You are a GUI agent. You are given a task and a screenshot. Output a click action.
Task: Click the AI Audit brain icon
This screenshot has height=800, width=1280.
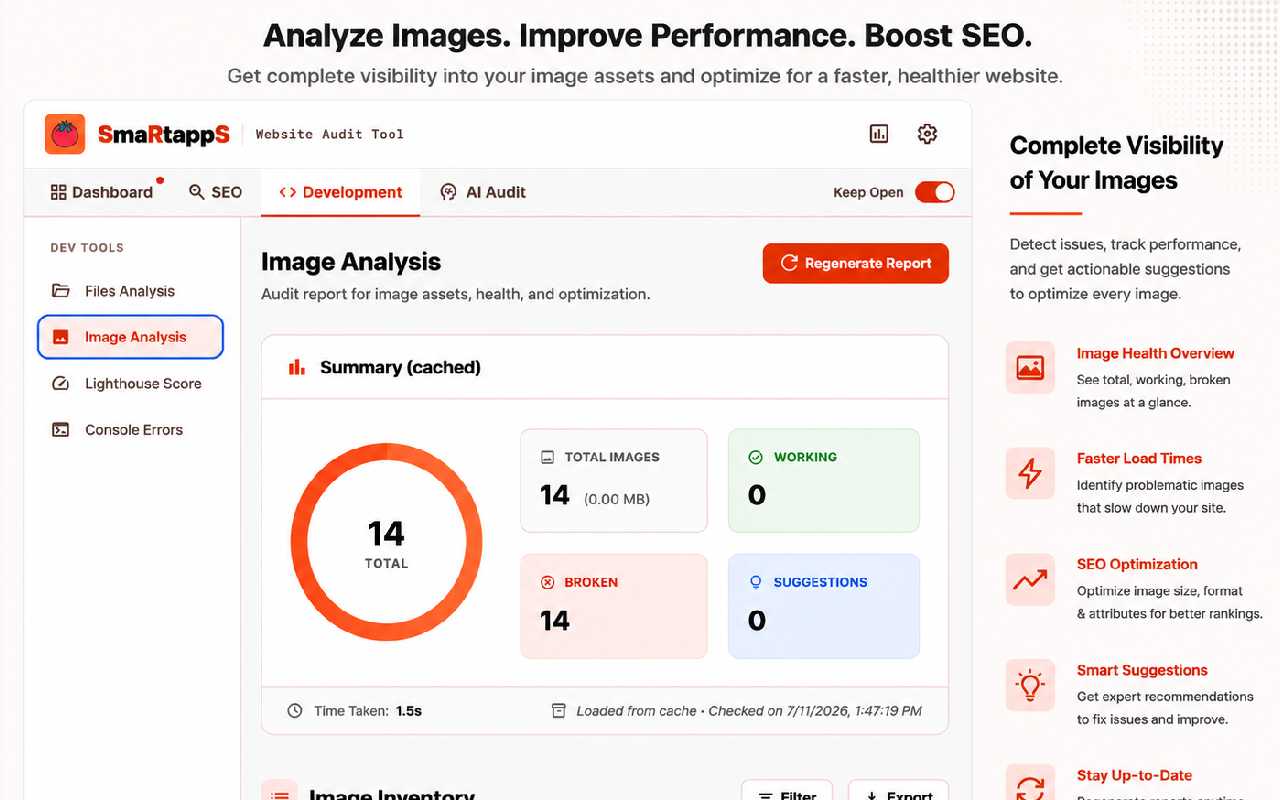448,192
